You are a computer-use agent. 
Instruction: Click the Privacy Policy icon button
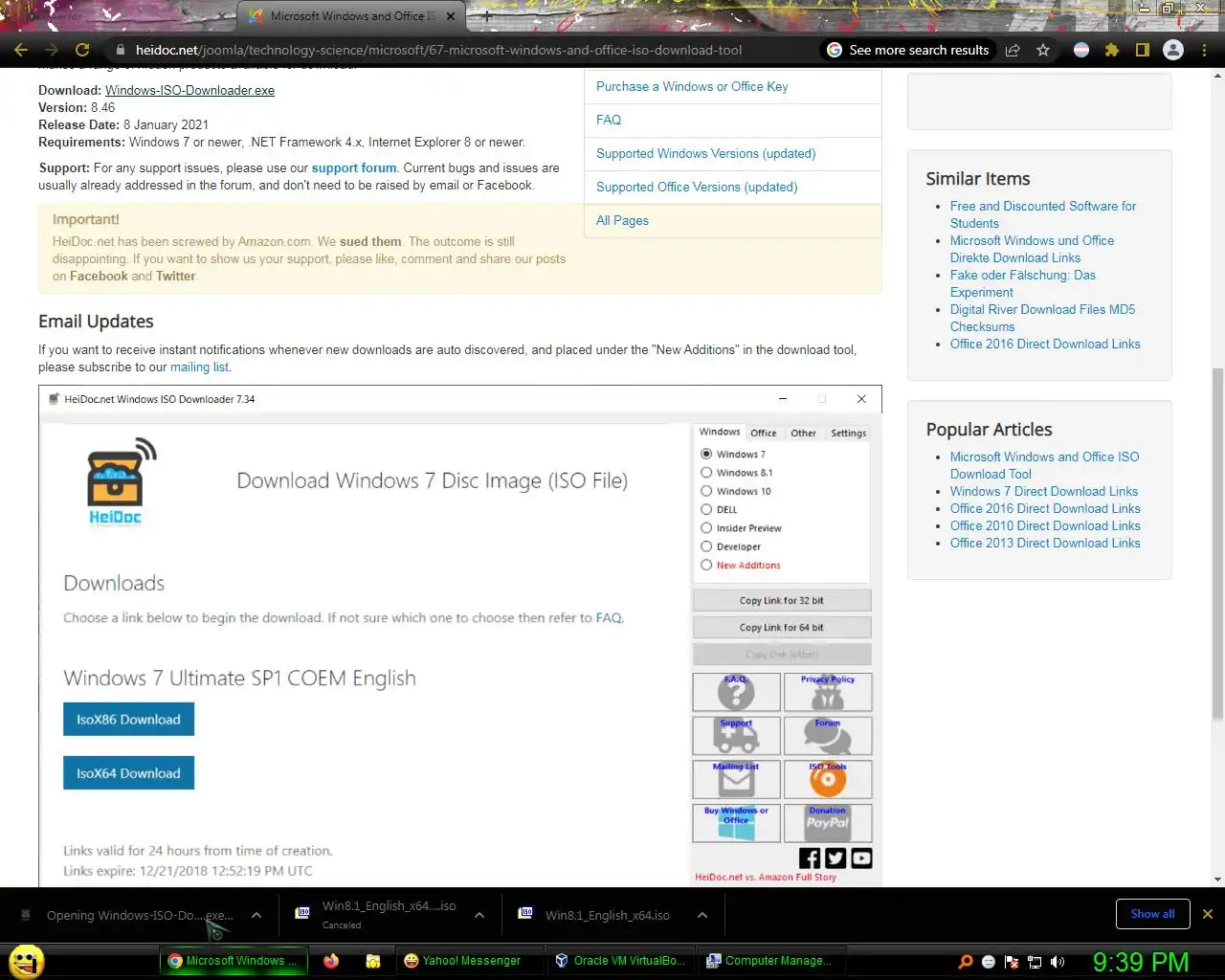pos(828,692)
